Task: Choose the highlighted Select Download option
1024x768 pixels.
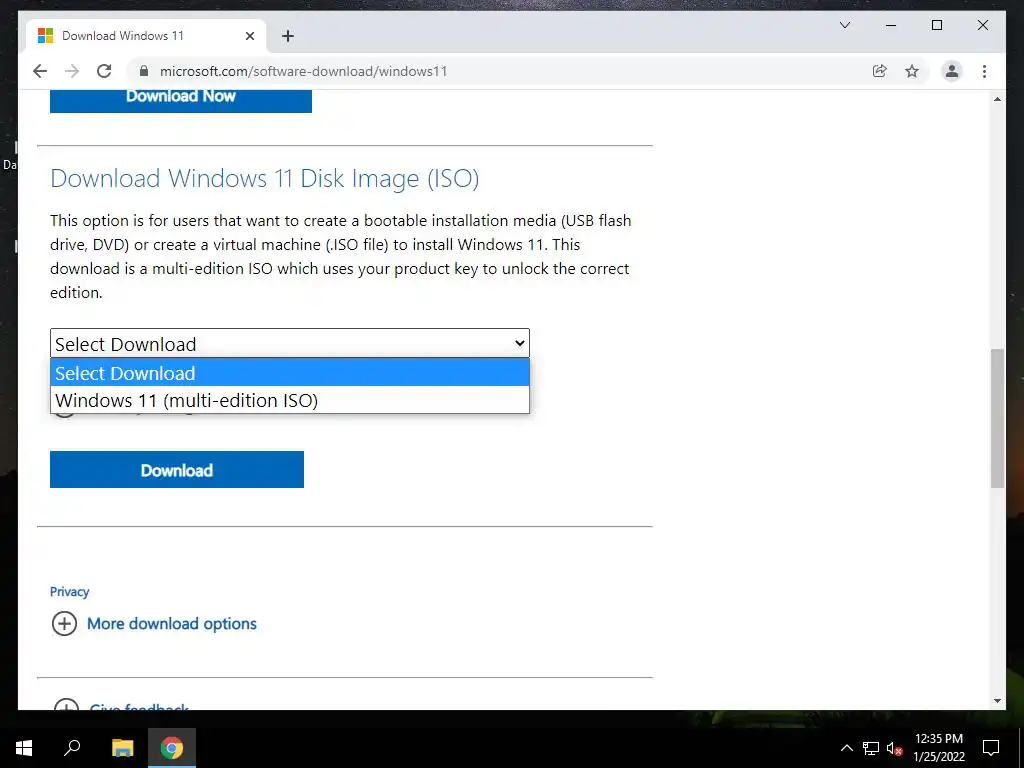Action: coord(290,373)
